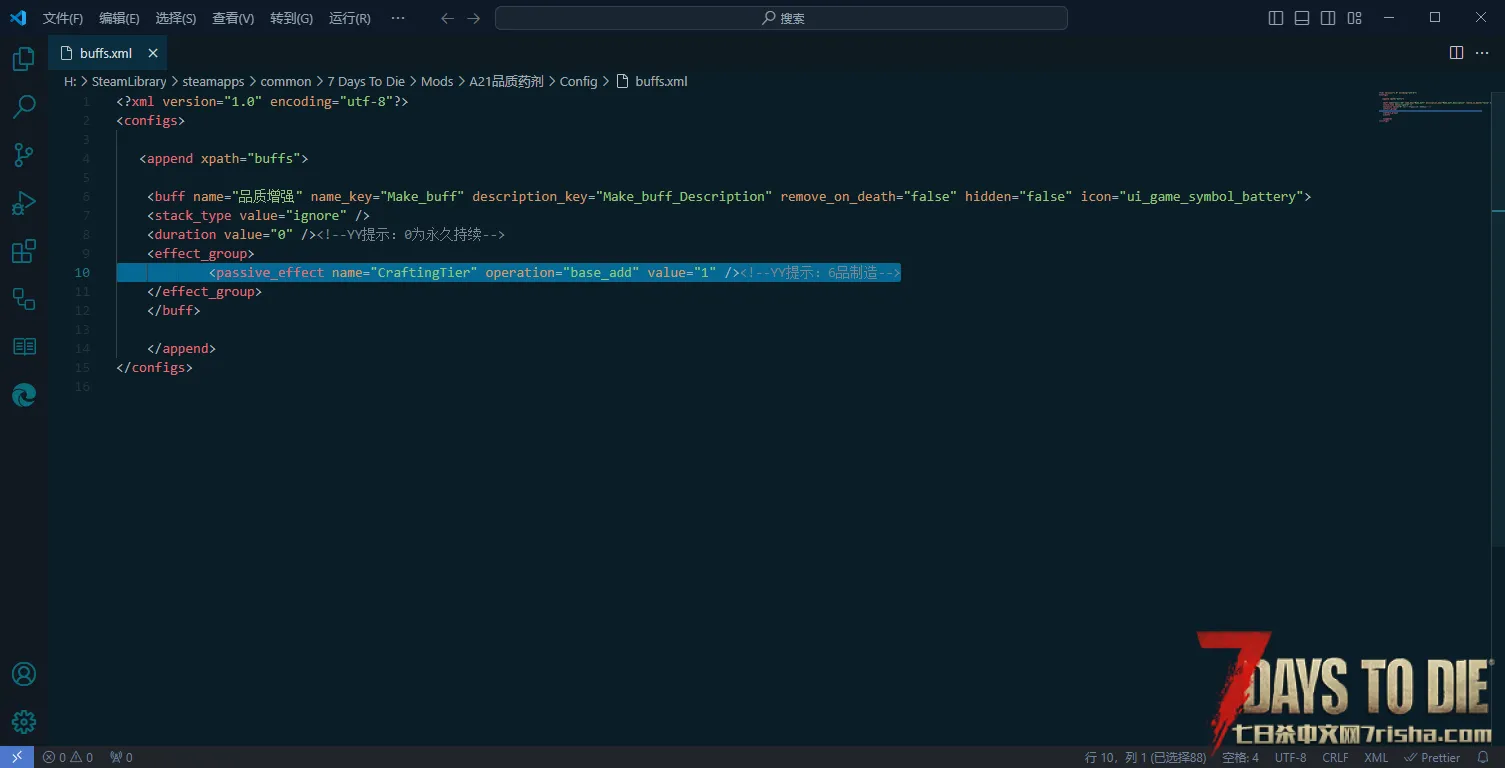Close the buffs.xml tab
This screenshot has width=1505, height=768.
[153, 53]
